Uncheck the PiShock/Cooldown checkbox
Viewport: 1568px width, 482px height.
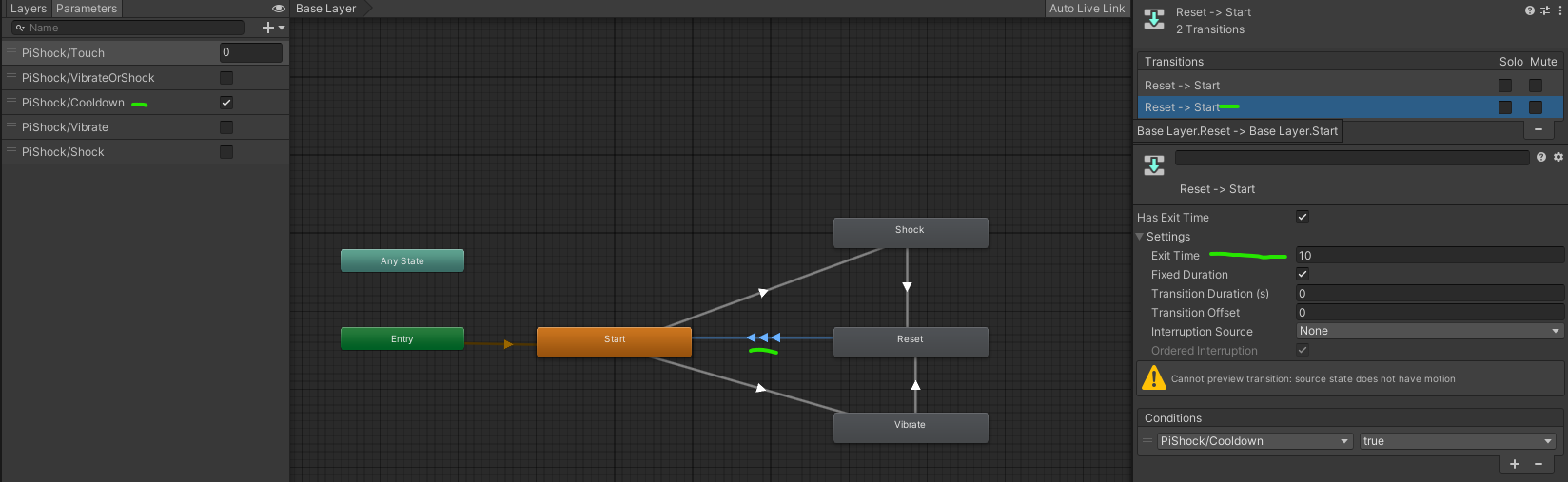pyautogui.click(x=226, y=102)
